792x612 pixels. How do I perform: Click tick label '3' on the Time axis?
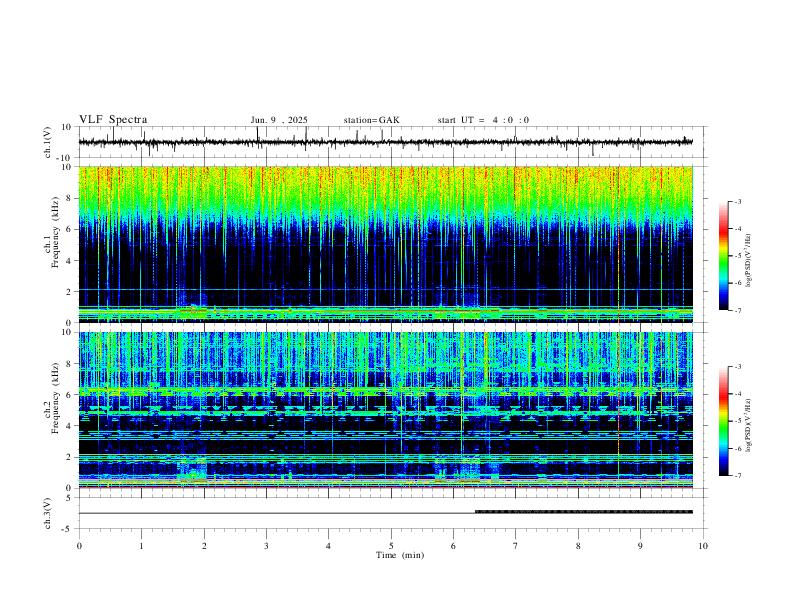click(x=266, y=546)
